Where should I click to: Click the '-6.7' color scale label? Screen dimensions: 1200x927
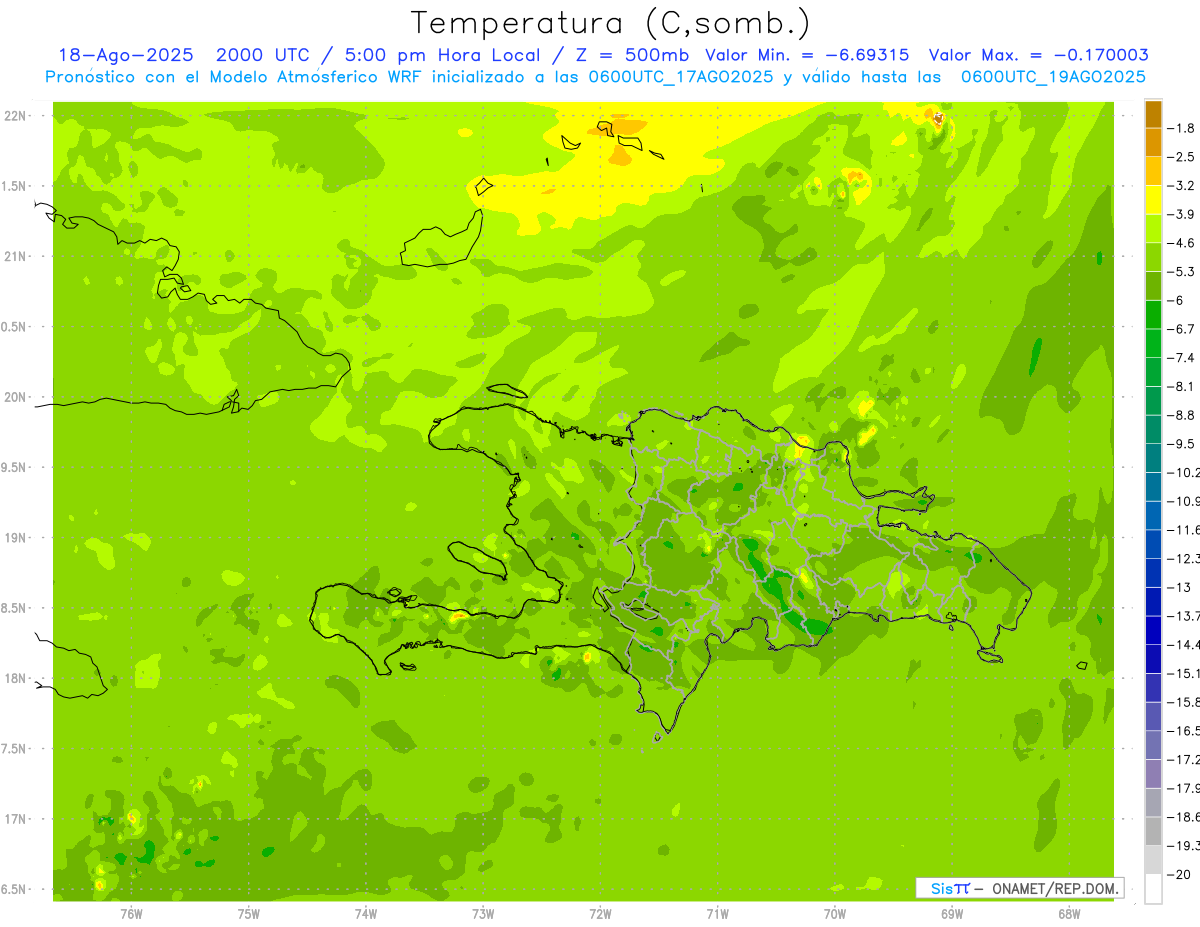tap(1181, 329)
